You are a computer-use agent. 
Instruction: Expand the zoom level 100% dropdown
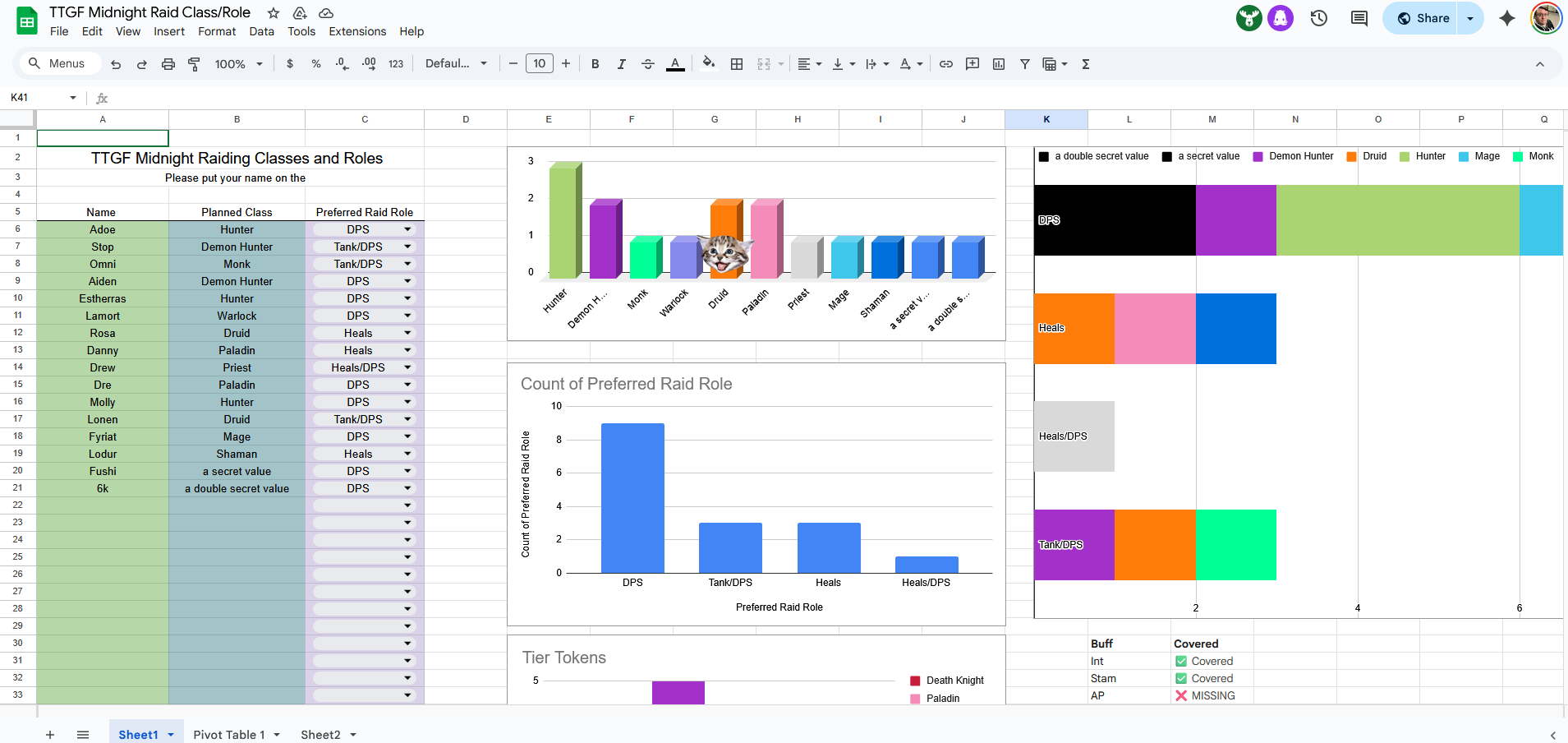(x=238, y=64)
